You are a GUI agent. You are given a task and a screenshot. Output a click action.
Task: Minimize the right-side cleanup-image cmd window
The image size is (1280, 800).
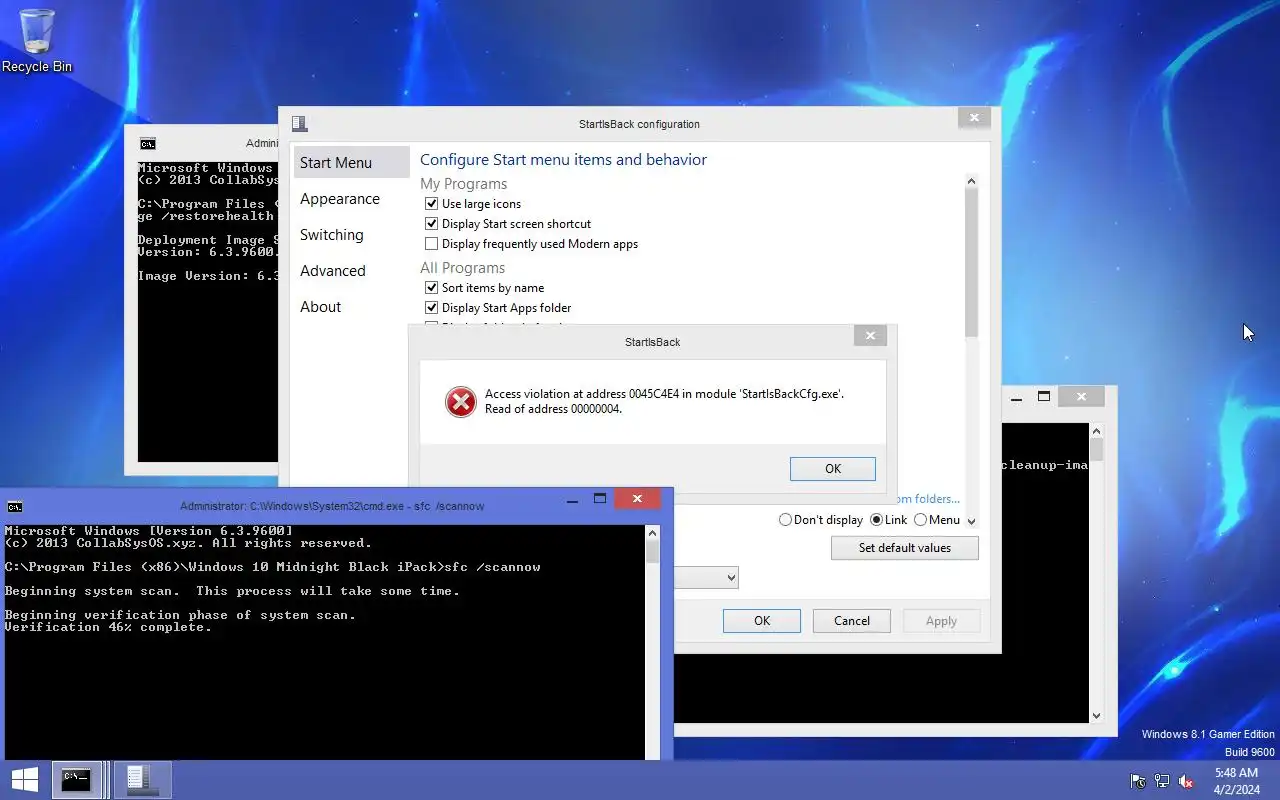[x=1016, y=397]
